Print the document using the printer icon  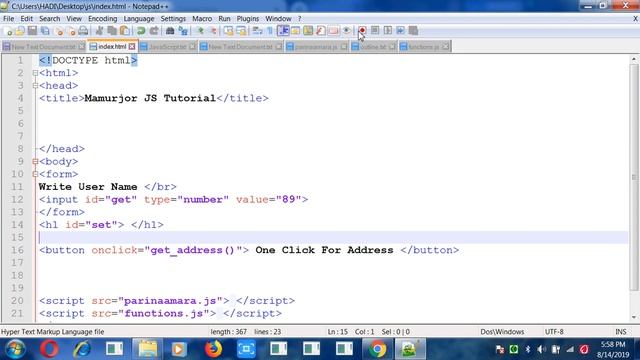click(83, 31)
